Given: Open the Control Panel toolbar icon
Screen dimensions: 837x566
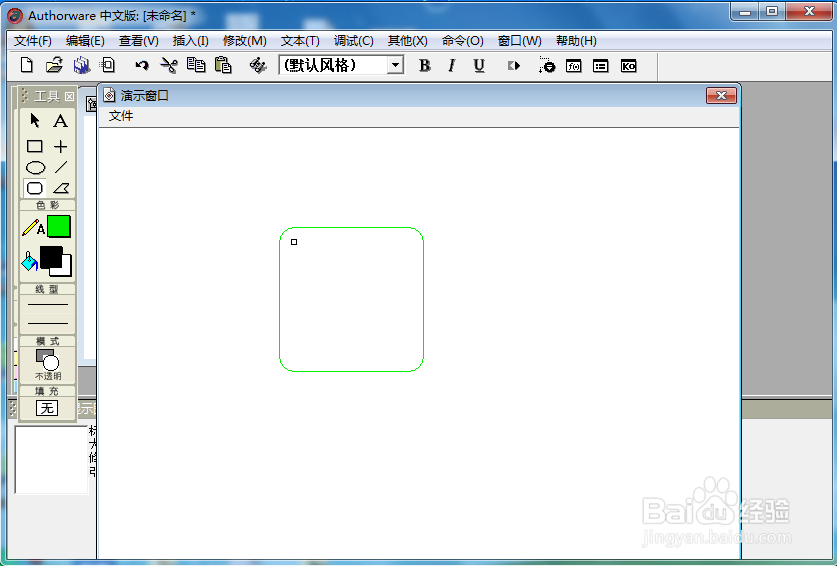Looking at the screenshot, I should coord(547,65).
